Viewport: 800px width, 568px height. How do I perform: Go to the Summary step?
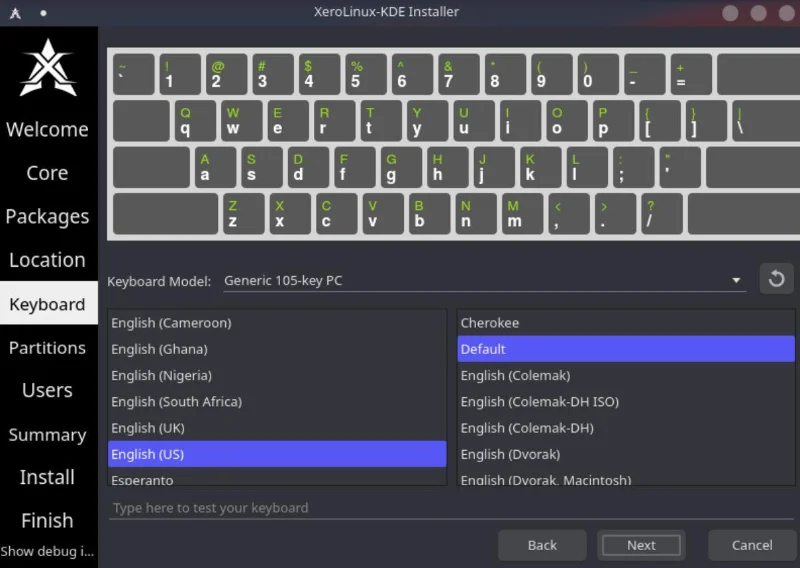coord(47,434)
